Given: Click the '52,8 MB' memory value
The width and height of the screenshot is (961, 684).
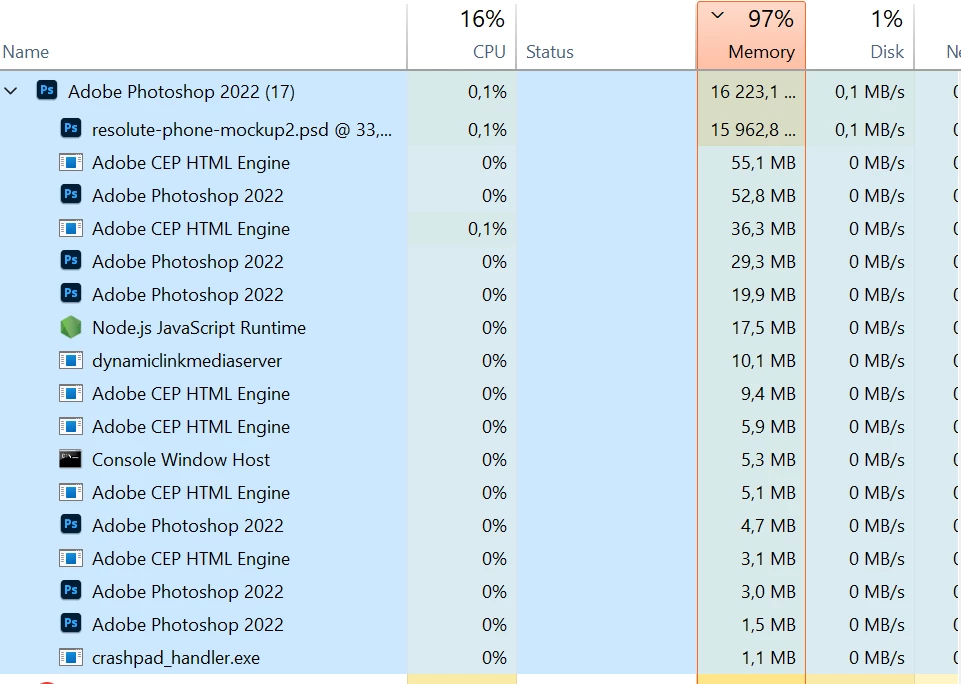Looking at the screenshot, I should click(763, 196).
